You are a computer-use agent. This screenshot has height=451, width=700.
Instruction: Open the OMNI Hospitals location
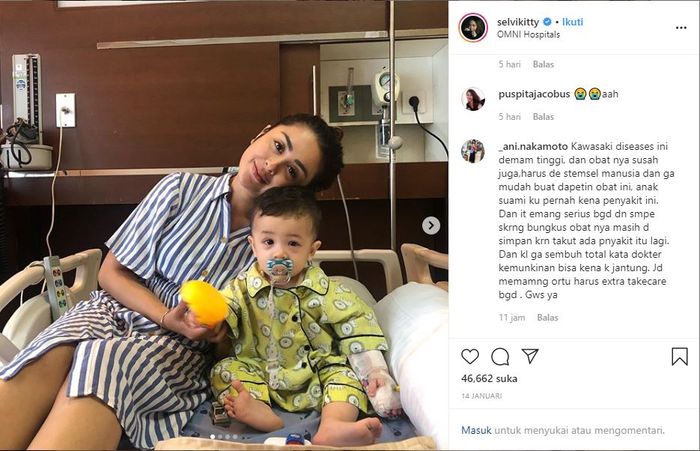pyautogui.click(x=528, y=34)
